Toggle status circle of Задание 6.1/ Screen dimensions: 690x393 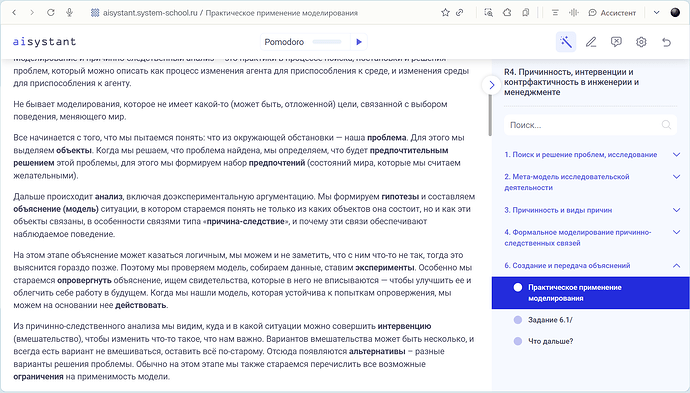pos(518,320)
